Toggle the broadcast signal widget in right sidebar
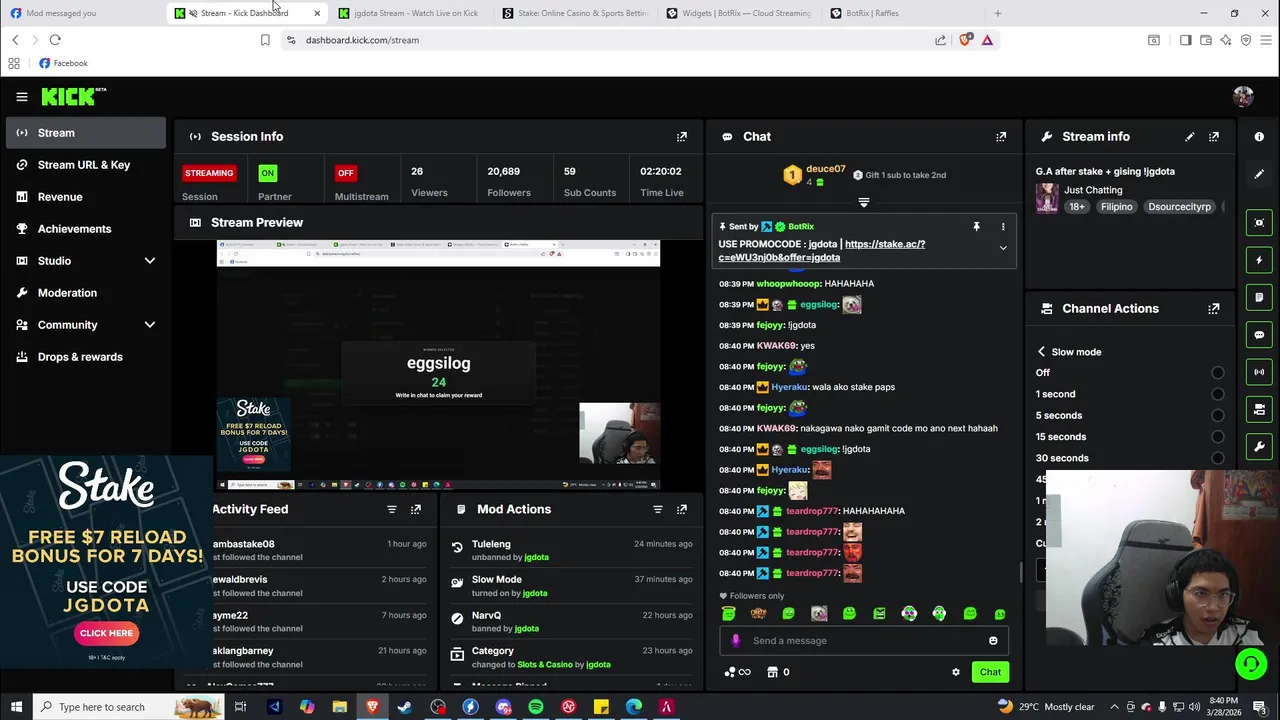The image size is (1280, 720). tap(1259, 372)
